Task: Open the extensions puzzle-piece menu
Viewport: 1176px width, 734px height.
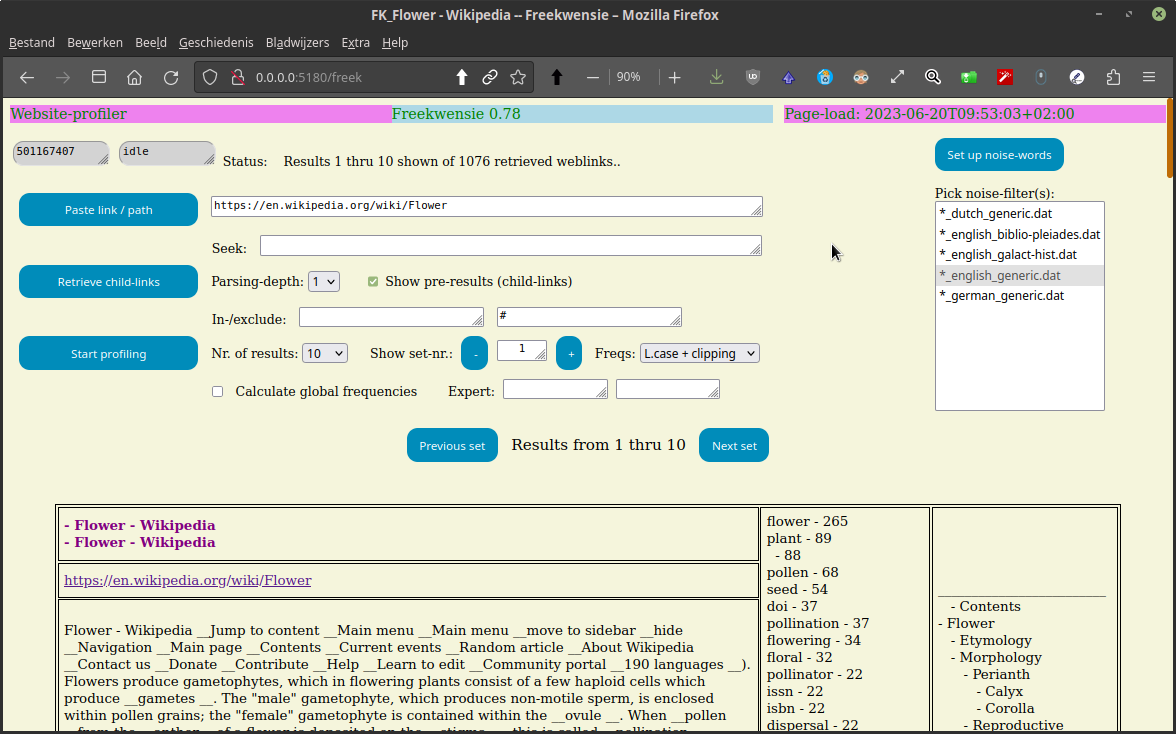Action: (x=1113, y=77)
